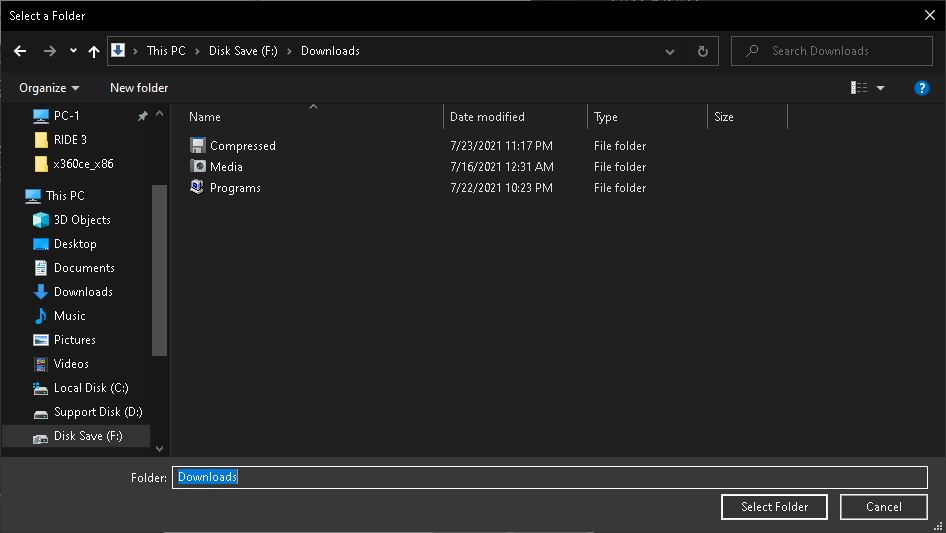Cancel the folder selection dialog
The image size is (946, 533).
click(x=884, y=507)
